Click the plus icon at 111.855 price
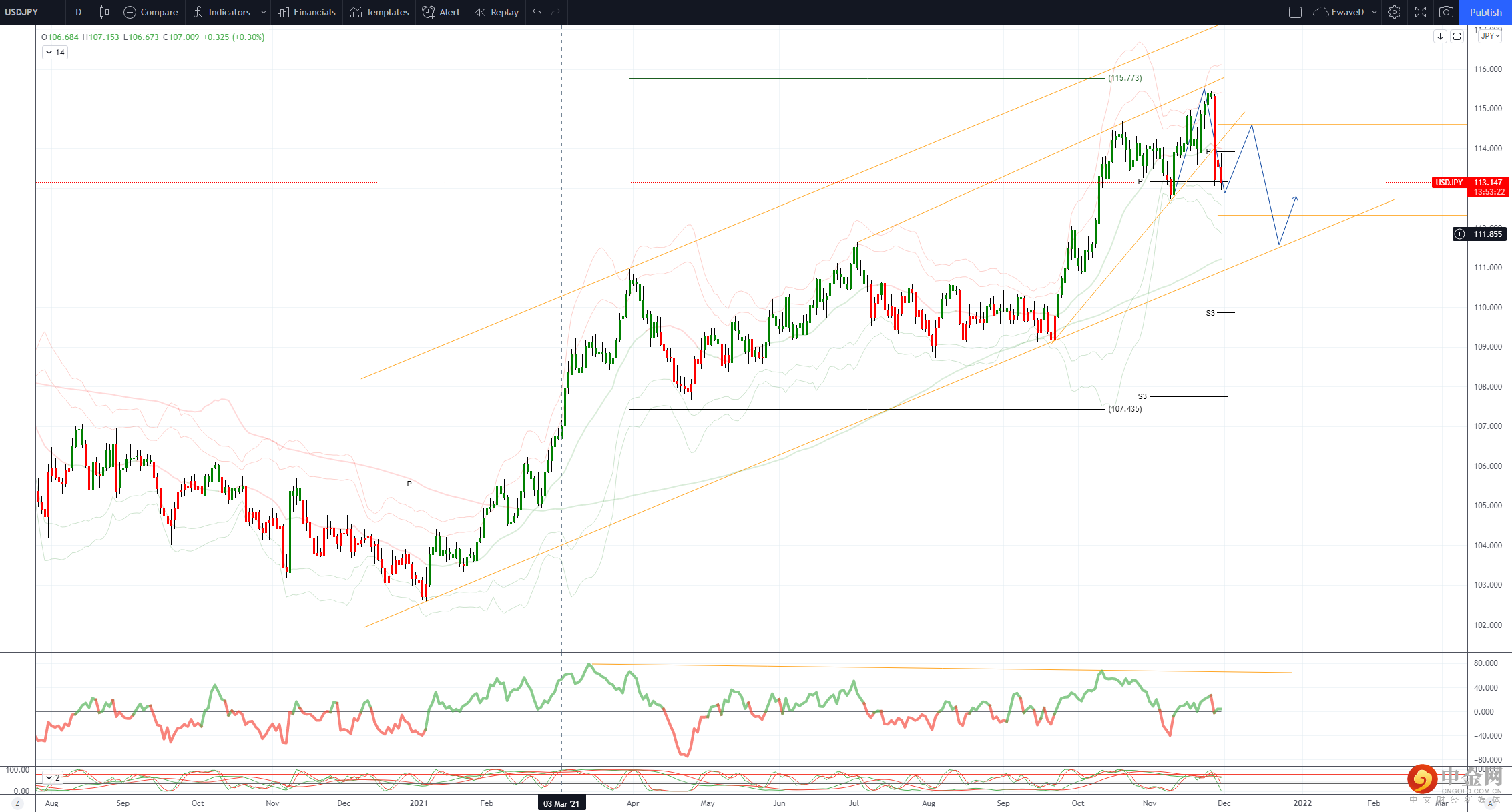 tap(1459, 234)
